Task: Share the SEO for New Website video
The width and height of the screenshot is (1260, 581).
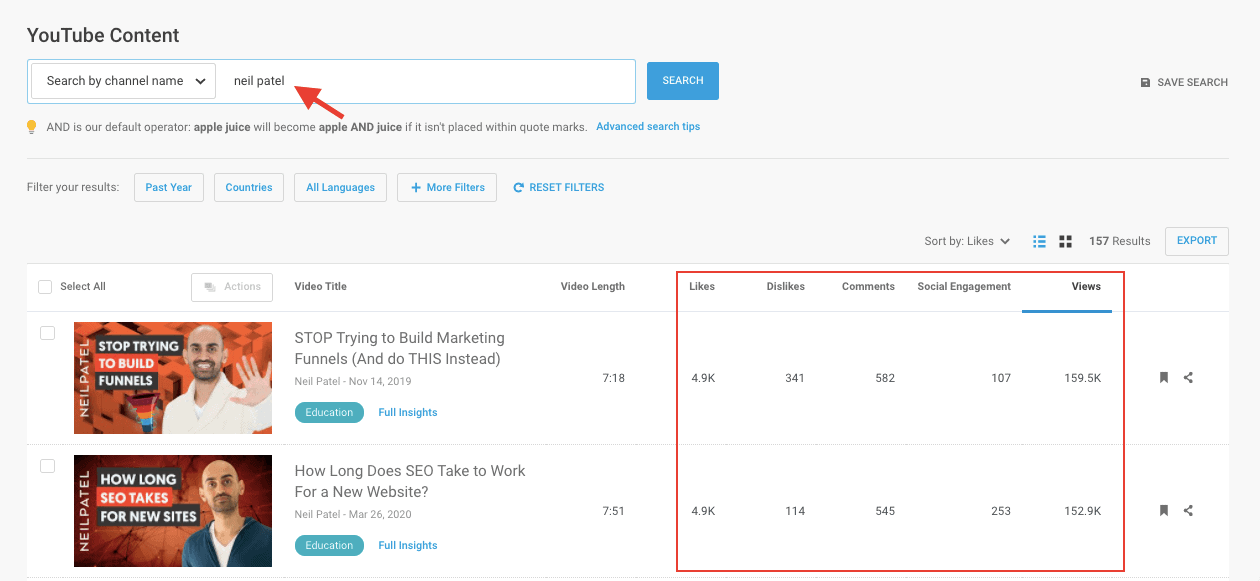Action: click(1188, 511)
